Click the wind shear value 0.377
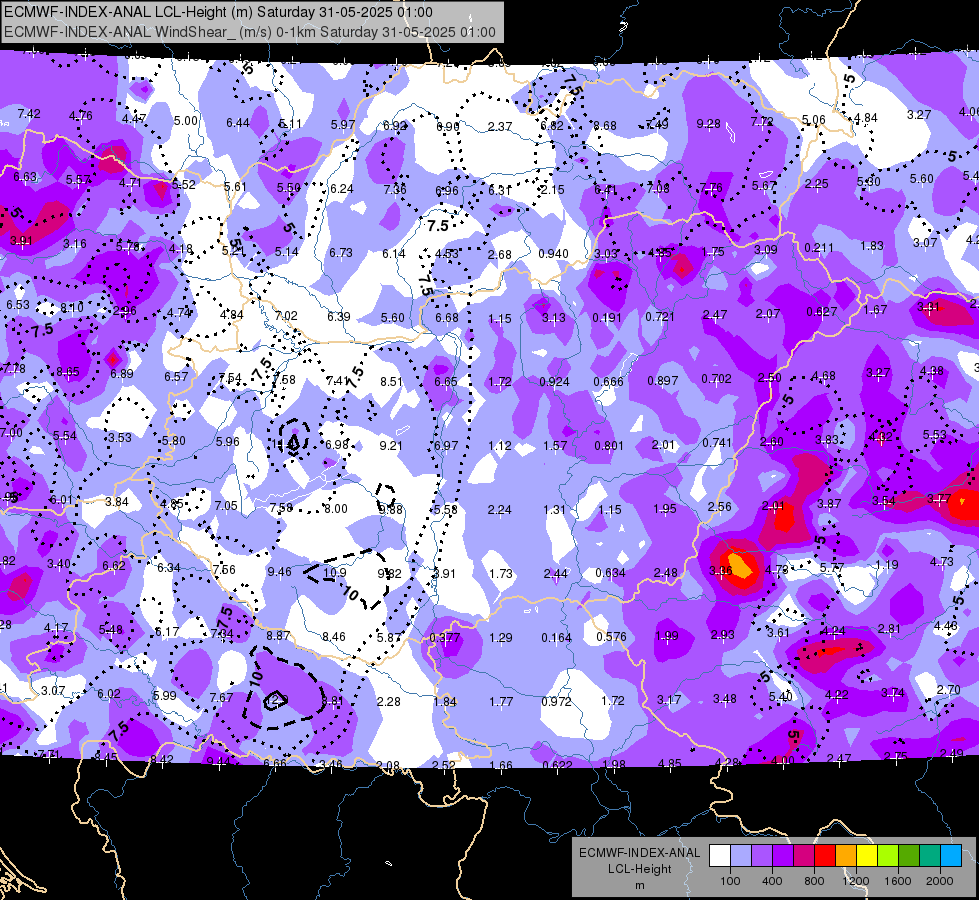The width and height of the screenshot is (979, 900). point(445,637)
